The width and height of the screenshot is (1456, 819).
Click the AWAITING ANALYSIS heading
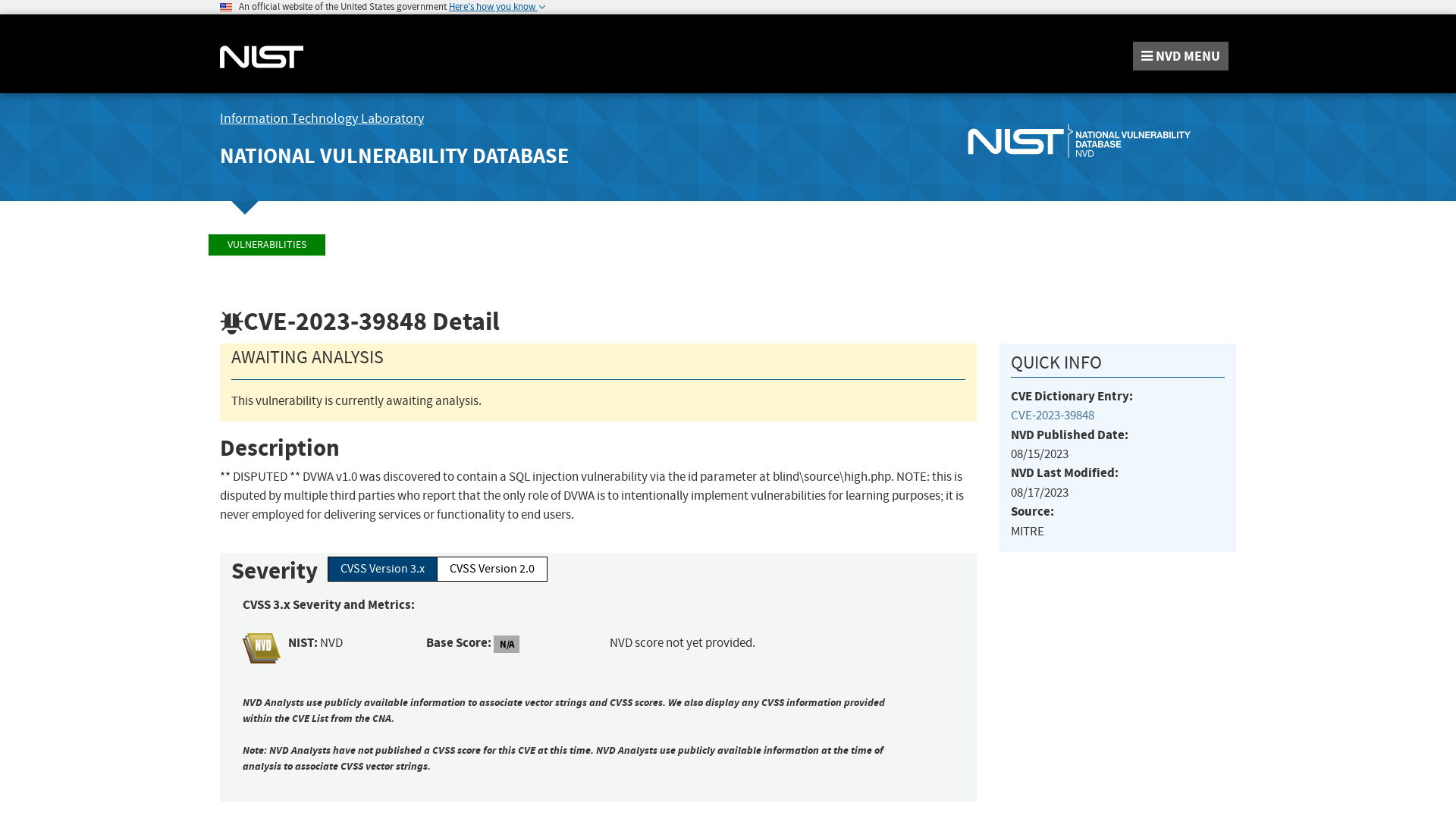307,357
